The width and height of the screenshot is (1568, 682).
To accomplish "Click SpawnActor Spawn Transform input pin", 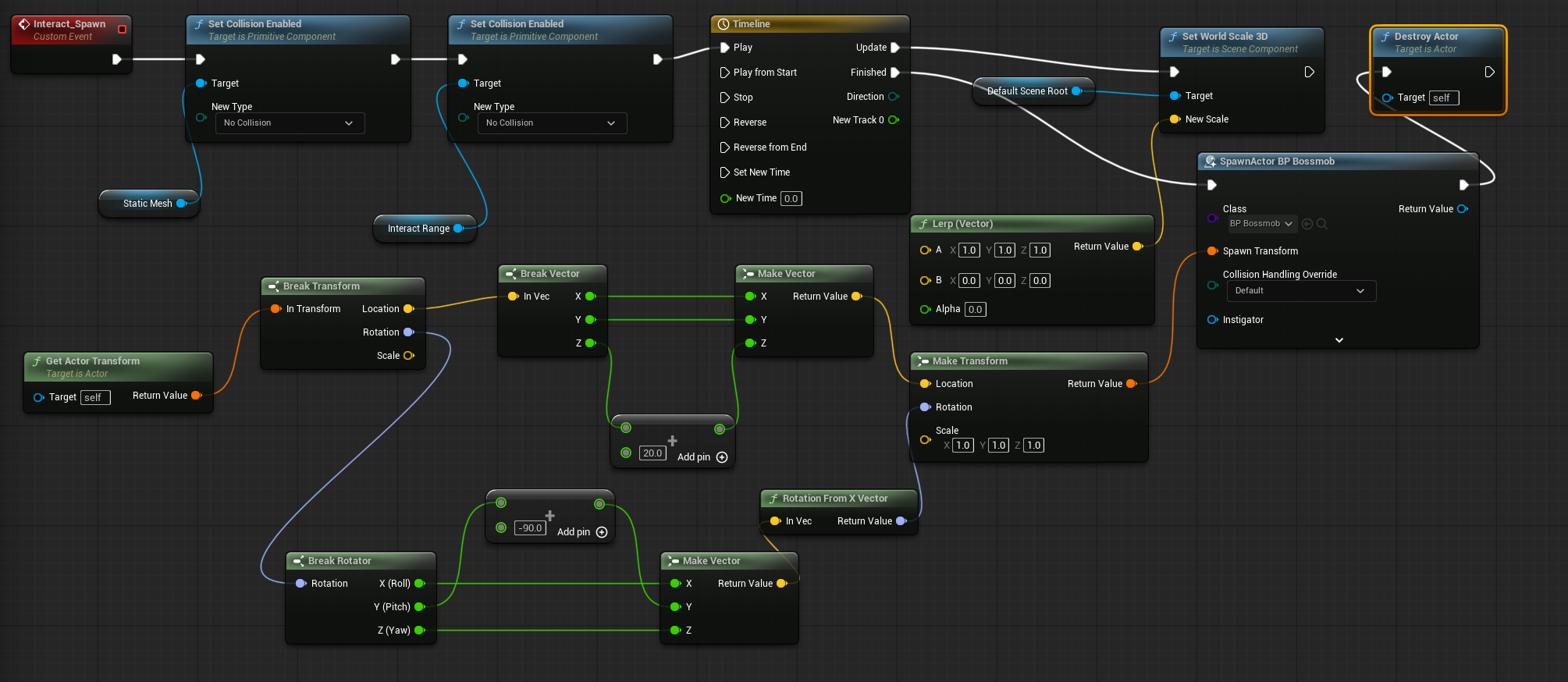I will 1213,251.
